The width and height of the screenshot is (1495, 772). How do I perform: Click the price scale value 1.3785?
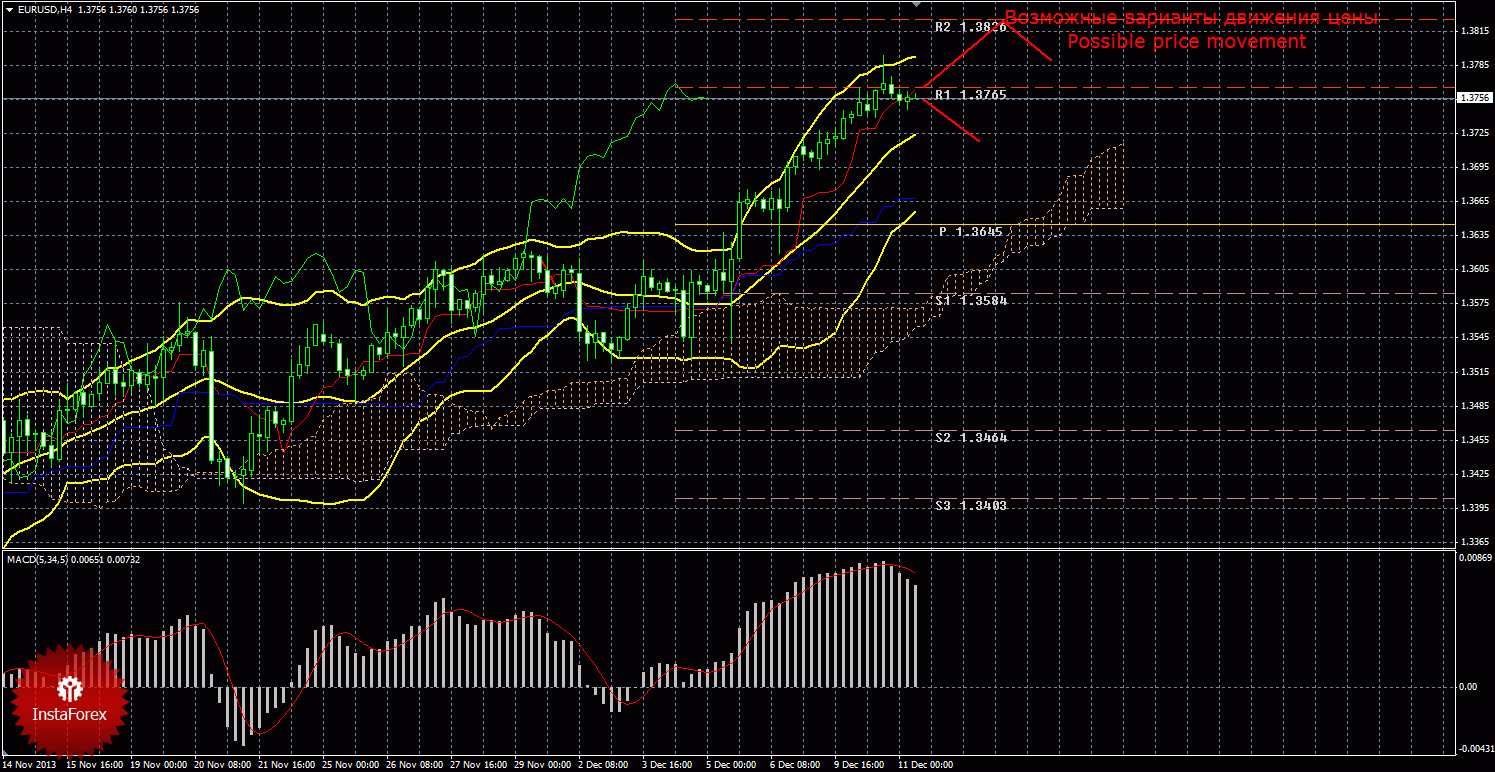[x=1474, y=65]
